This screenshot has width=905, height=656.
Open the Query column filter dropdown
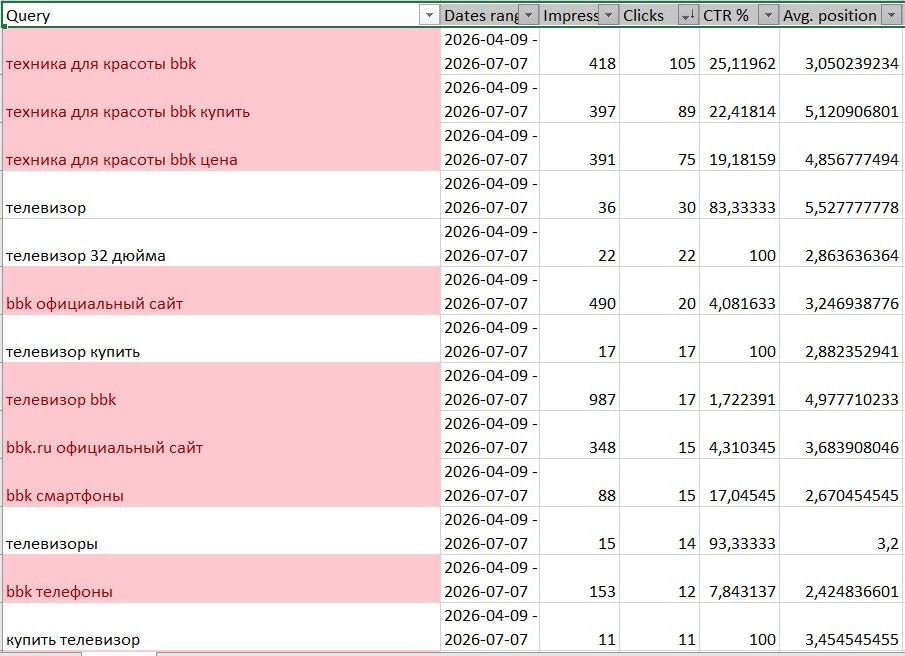click(x=429, y=16)
